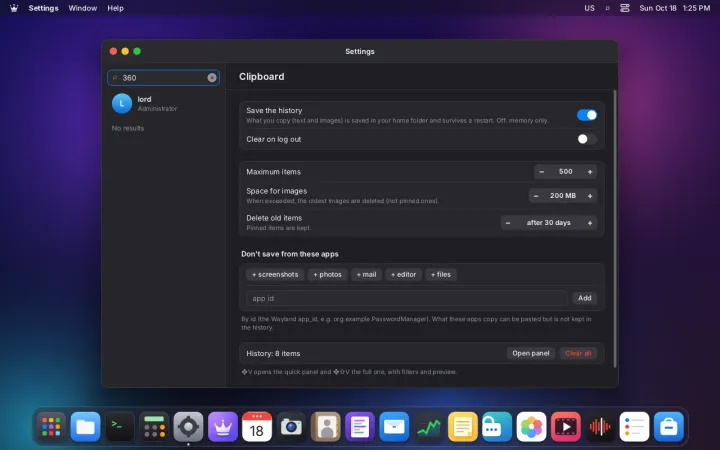Viewport: 720px width, 450px height.
Task: Click the Settings gear icon in the dock
Action: 188,427
